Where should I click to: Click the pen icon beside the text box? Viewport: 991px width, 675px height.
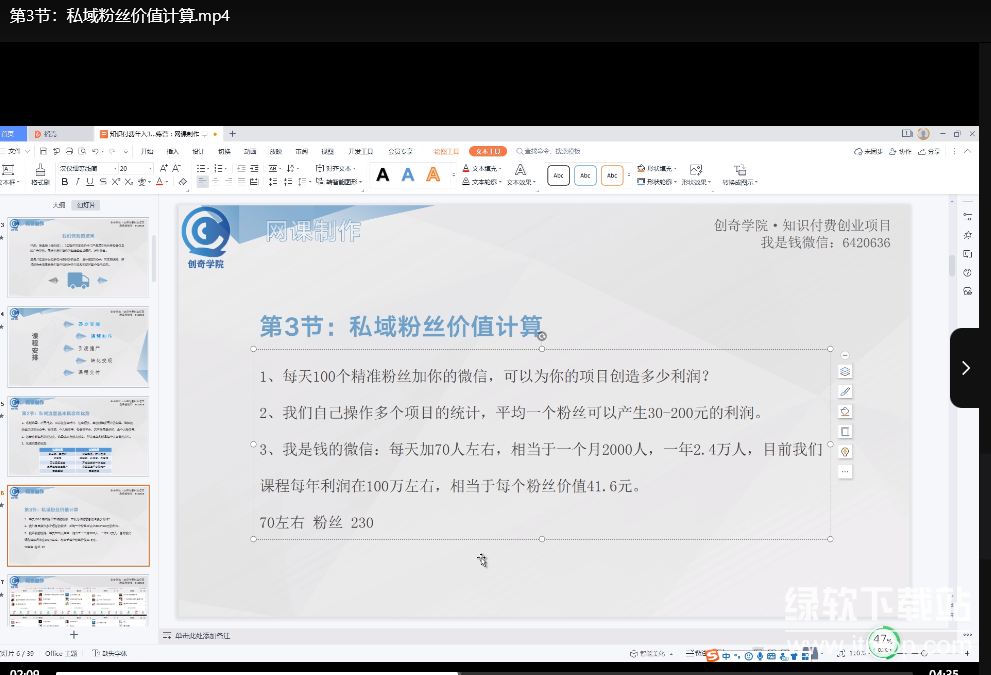coord(845,391)
